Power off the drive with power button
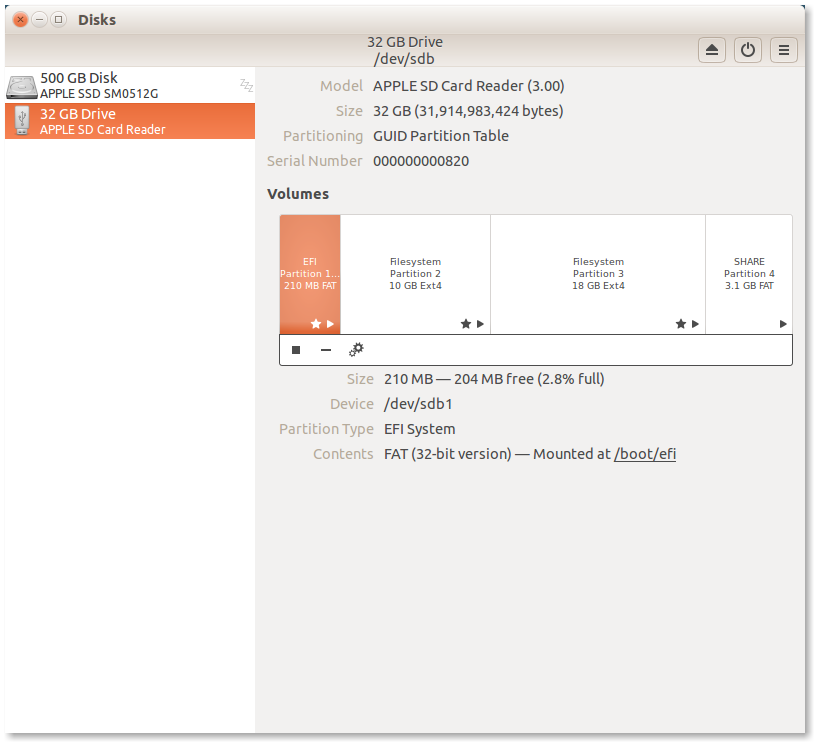 [747, 50]
